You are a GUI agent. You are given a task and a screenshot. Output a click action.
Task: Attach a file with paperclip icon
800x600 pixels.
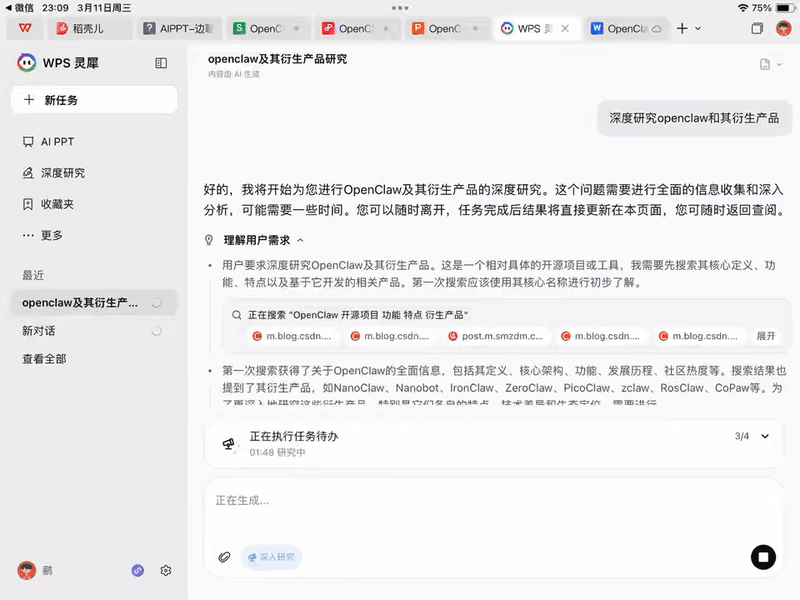click(x=224, y=557)
